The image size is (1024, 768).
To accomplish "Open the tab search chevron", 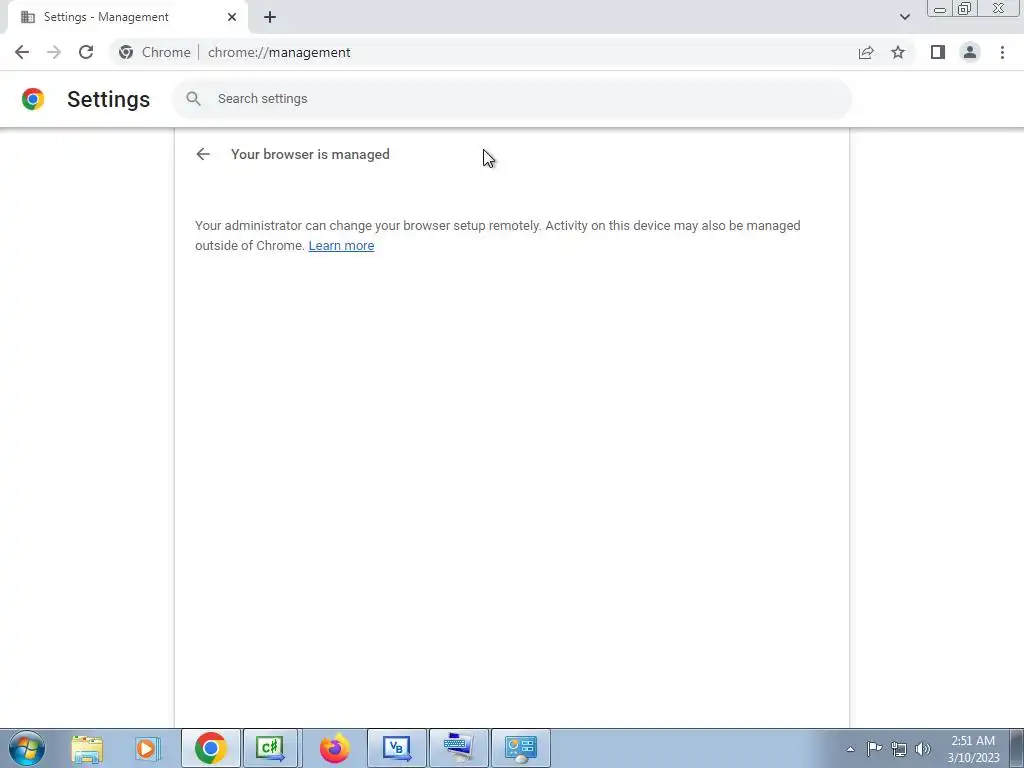I will tap(904, 17).
